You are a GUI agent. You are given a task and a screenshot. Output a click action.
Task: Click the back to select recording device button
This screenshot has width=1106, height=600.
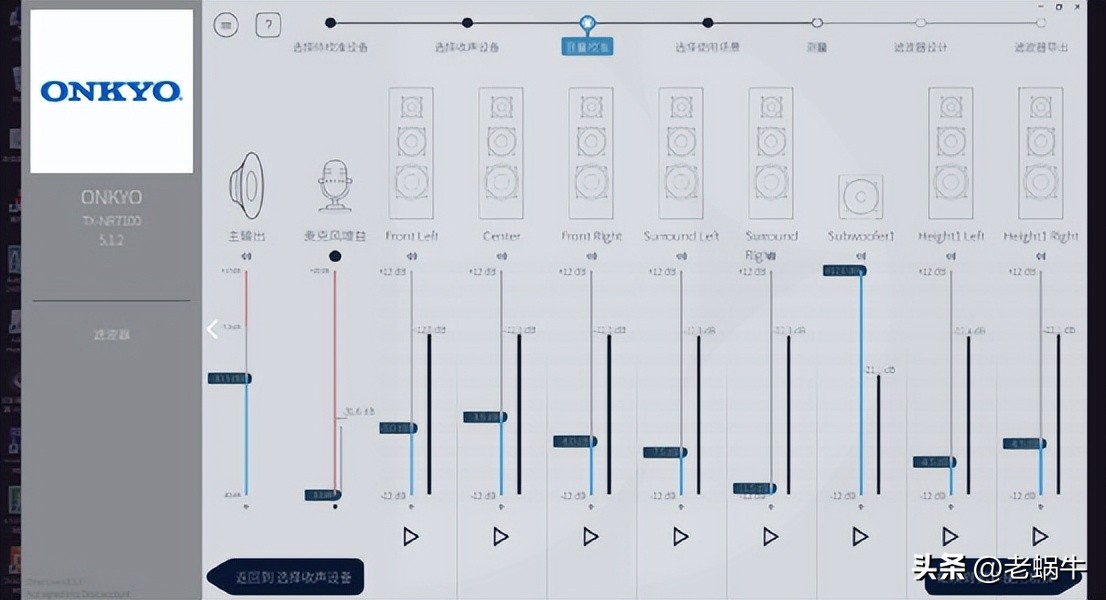pyautogui.click(x=286, y=577)
